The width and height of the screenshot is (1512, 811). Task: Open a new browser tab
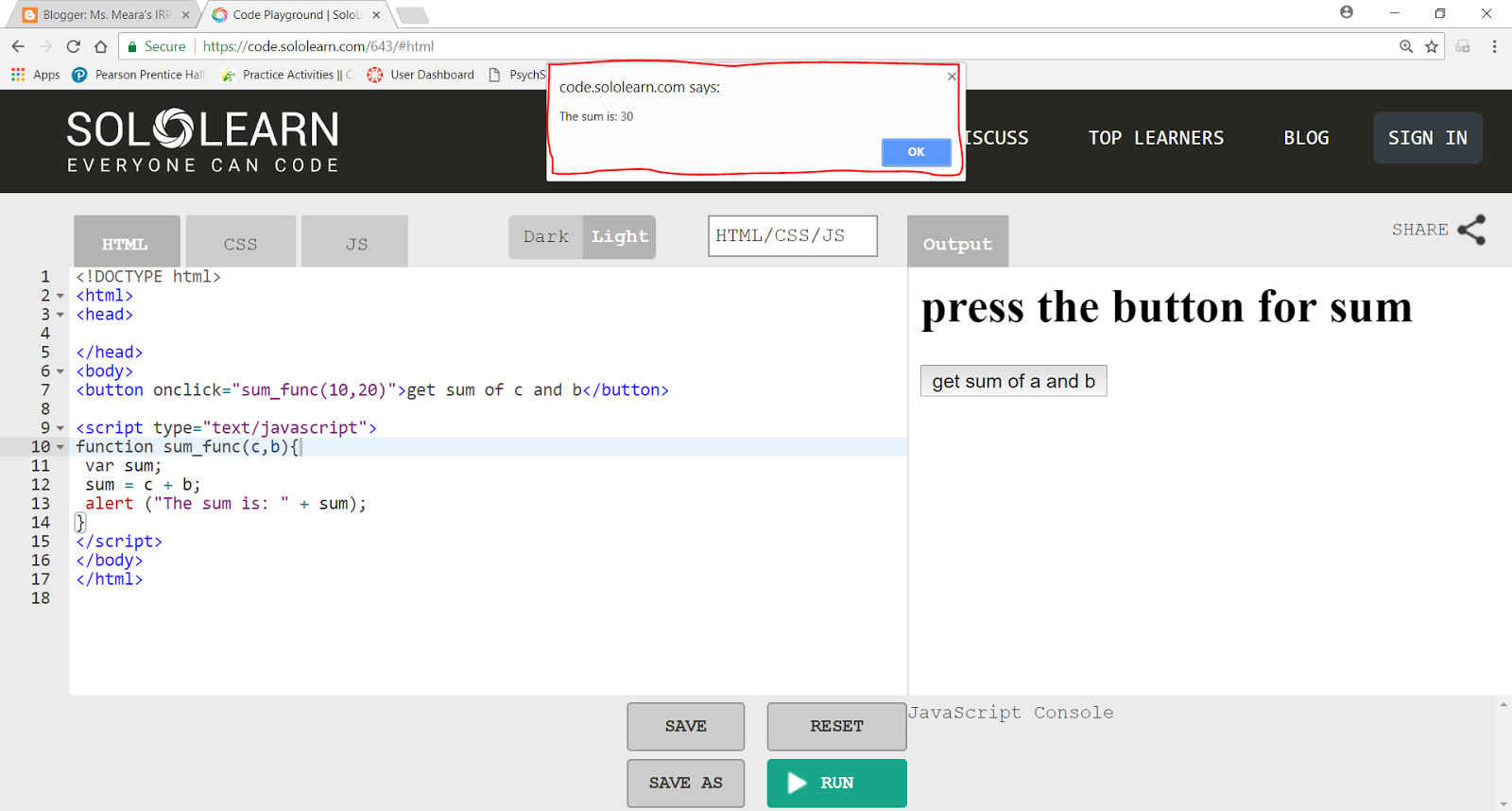tap(412, 15)
